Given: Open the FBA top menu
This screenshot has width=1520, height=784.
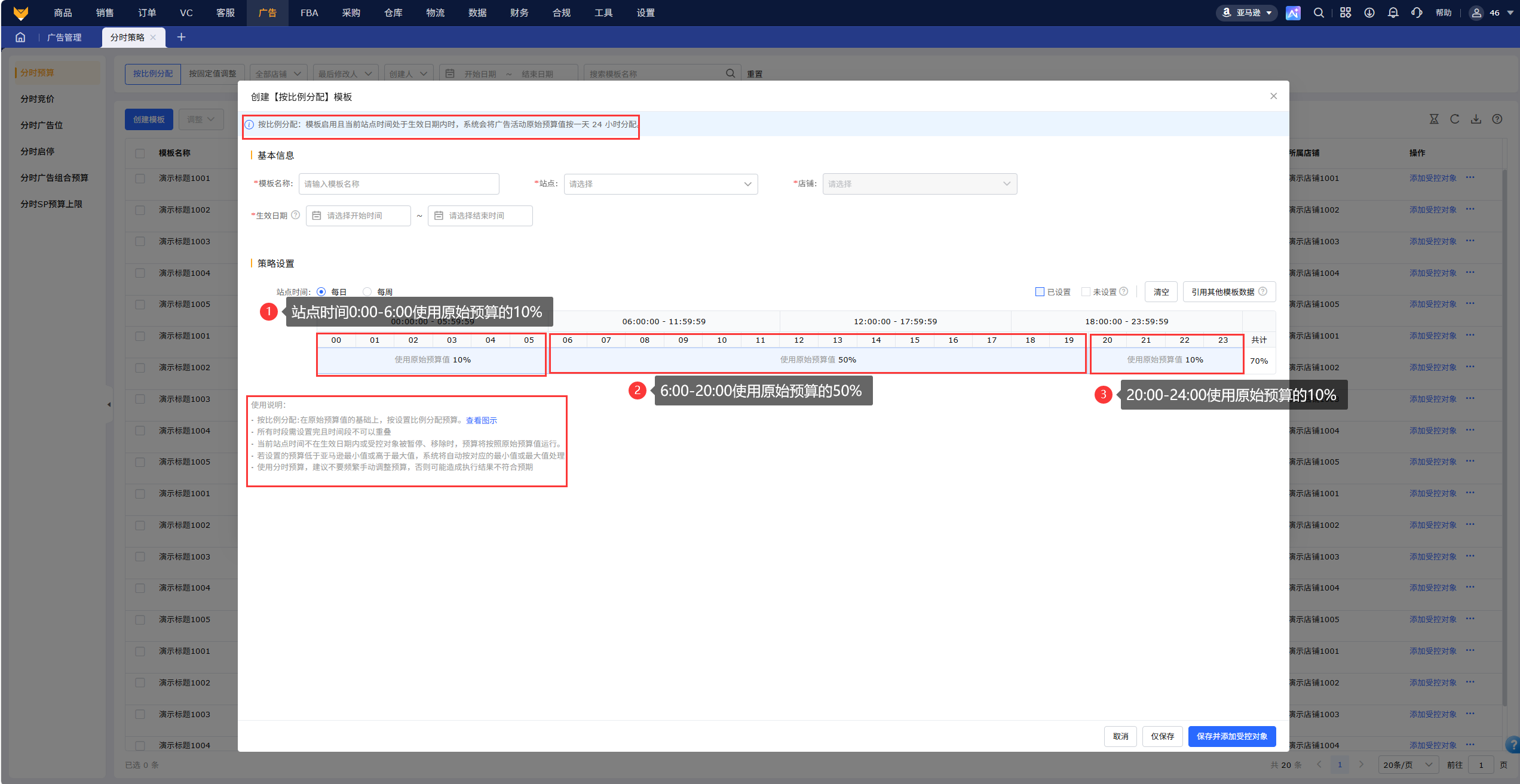Looking at the screenshot, I should tap(309, 13).
